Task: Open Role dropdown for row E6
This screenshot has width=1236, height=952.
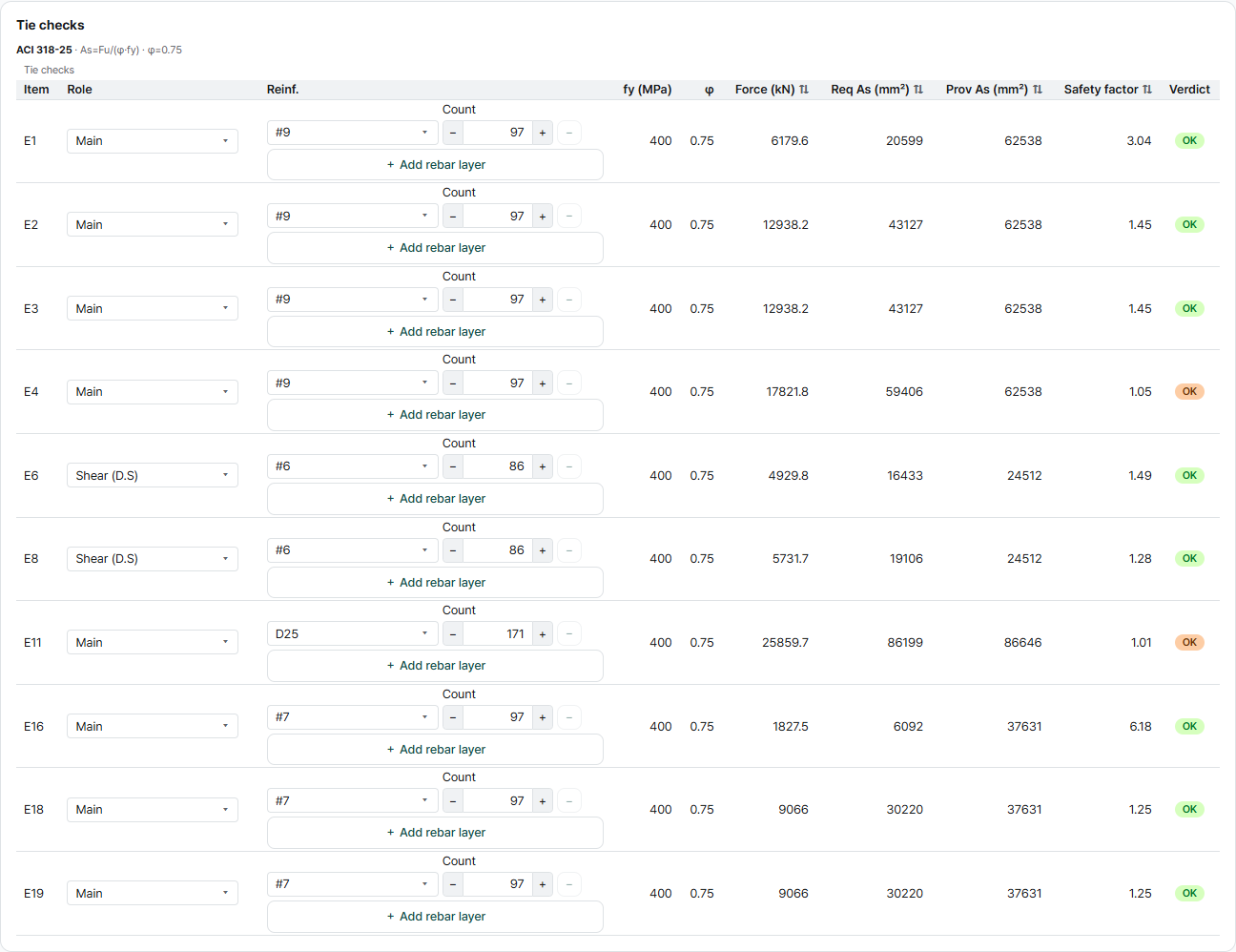Action: [153, 476]
